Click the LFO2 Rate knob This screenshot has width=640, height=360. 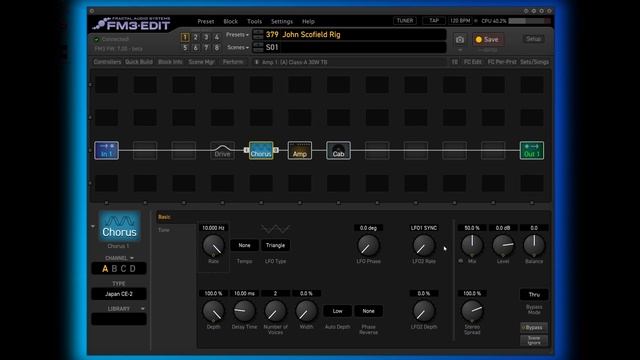coord(424,245)
